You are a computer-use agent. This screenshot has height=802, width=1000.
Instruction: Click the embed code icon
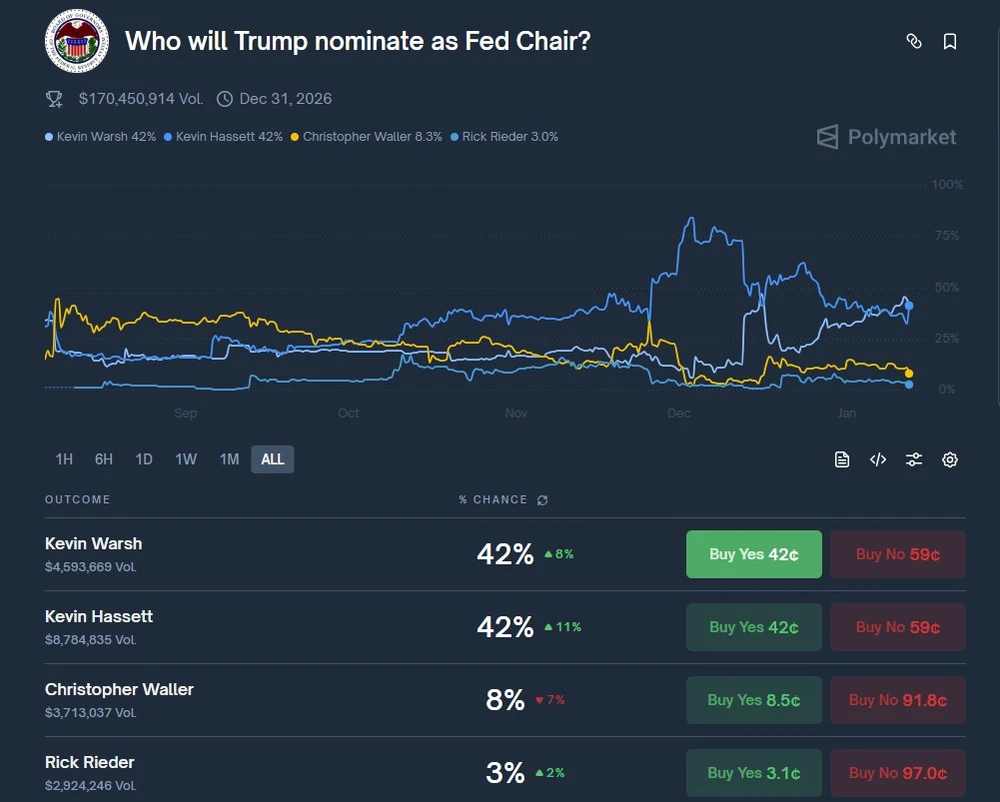point(878,459)
